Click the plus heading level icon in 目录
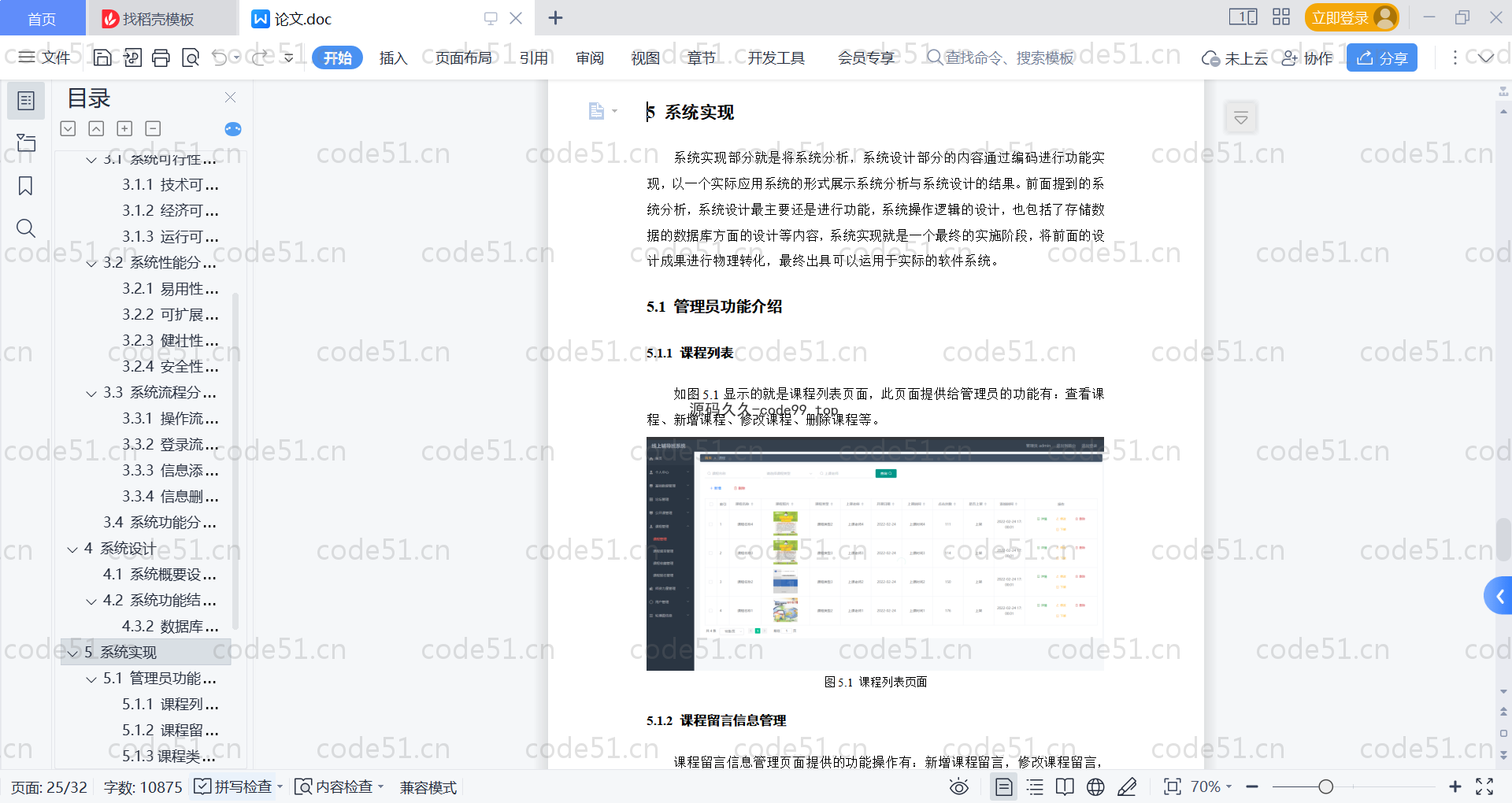The image size is (1512, 803). 124,128
